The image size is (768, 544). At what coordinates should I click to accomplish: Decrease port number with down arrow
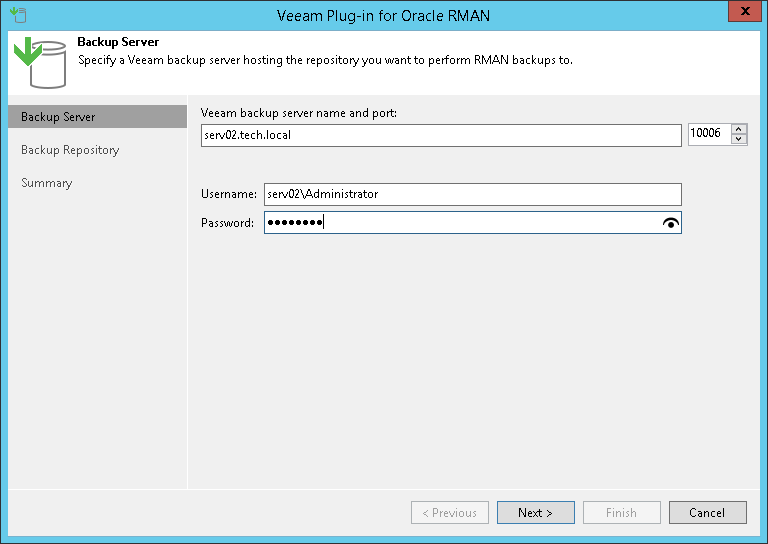coord(739,139)
